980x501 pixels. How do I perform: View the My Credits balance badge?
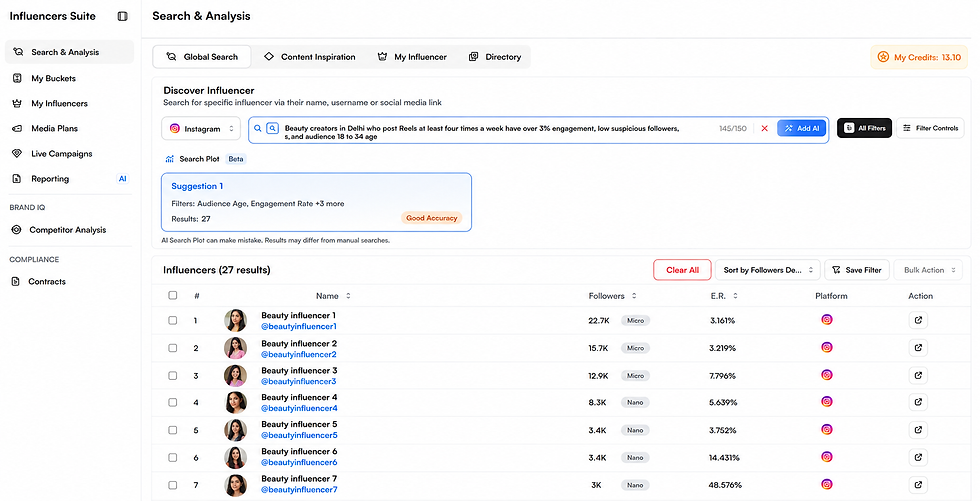[919, 57]
